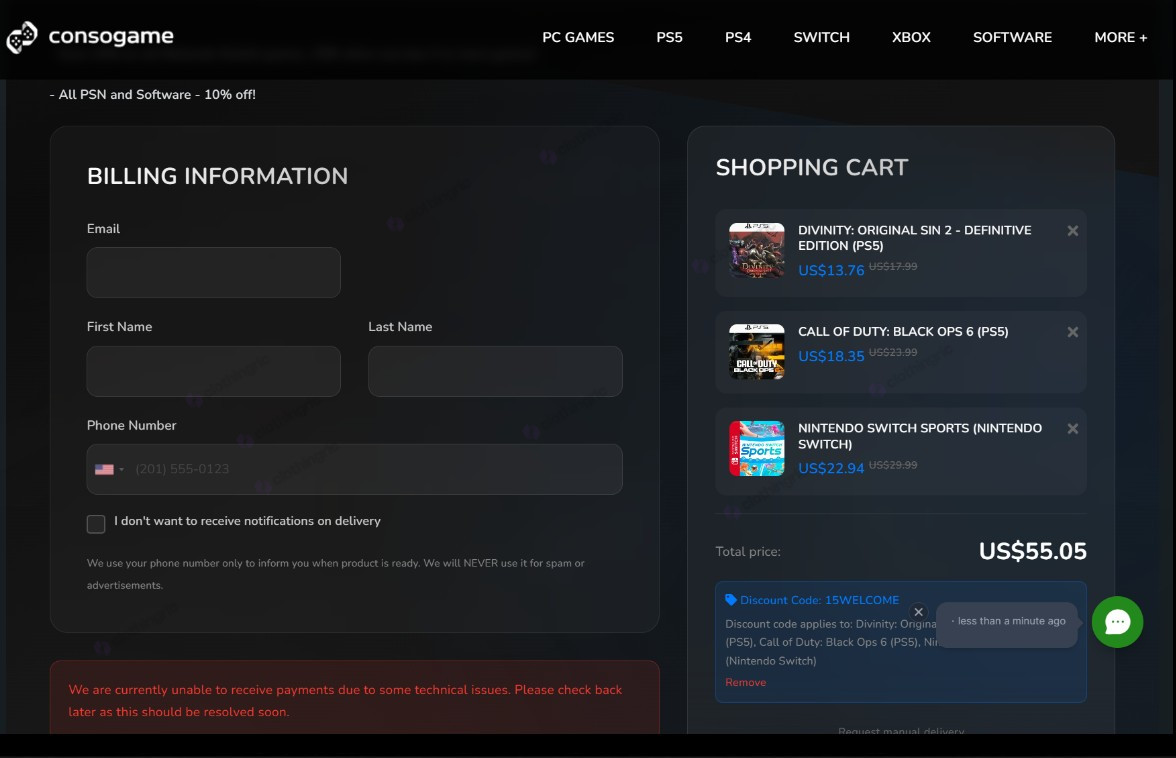
Task: Open the Divinity: Original Sin 2 cover thumbnail
Action: click(757, 250)
